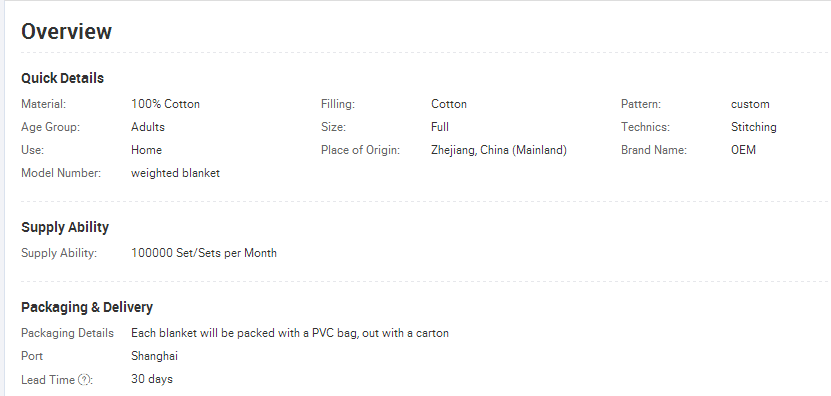
Task: Select the Zhejiang, China (Mainland) origin text
Action: point(499,150)
